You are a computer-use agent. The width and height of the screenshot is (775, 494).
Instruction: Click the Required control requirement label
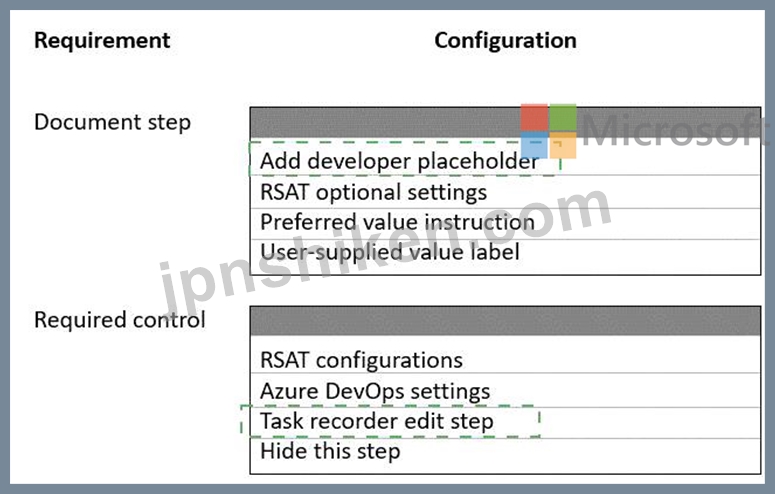pos(120,320)
